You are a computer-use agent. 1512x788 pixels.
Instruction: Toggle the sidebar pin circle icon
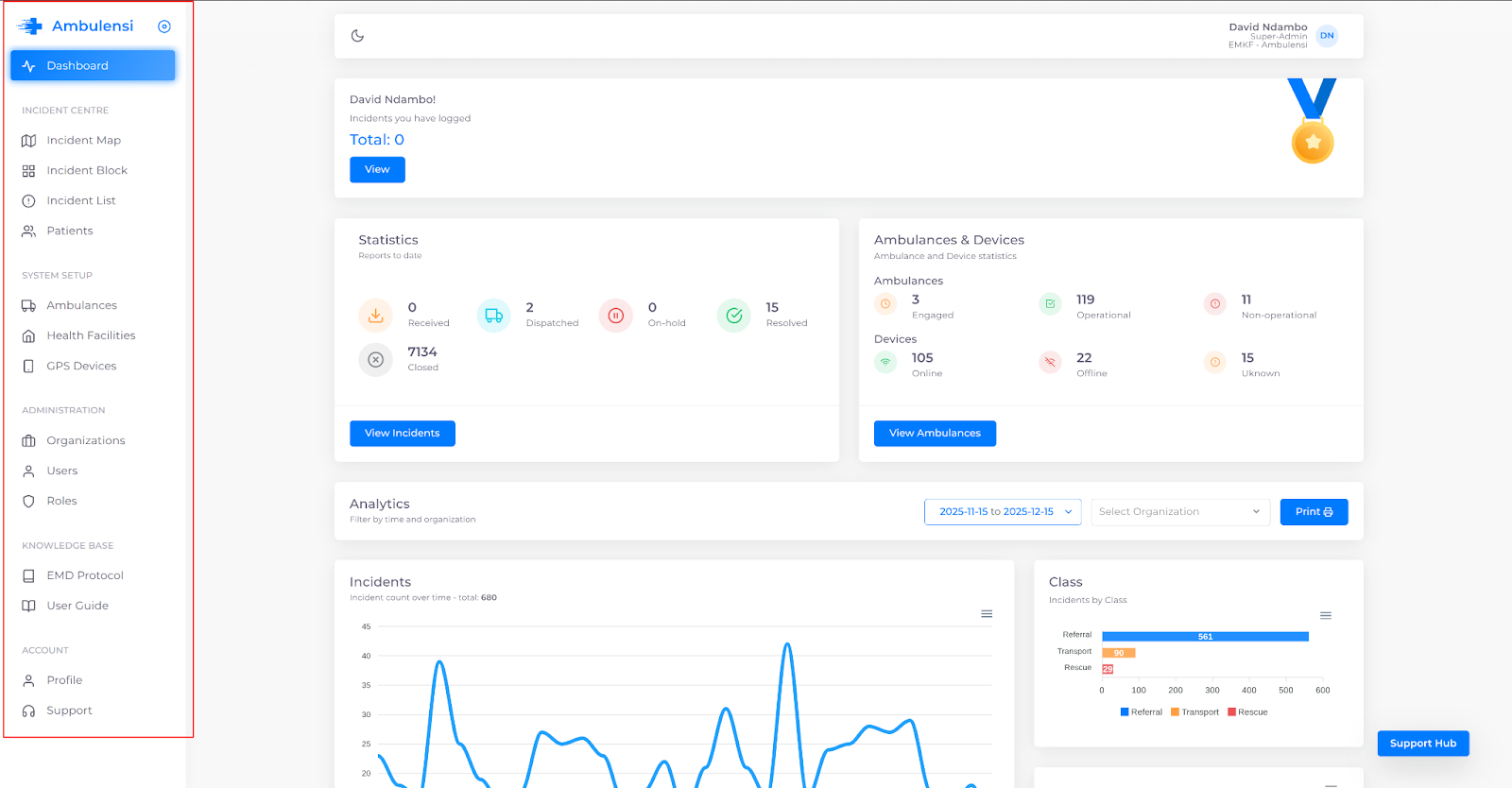tap(164, 26)
